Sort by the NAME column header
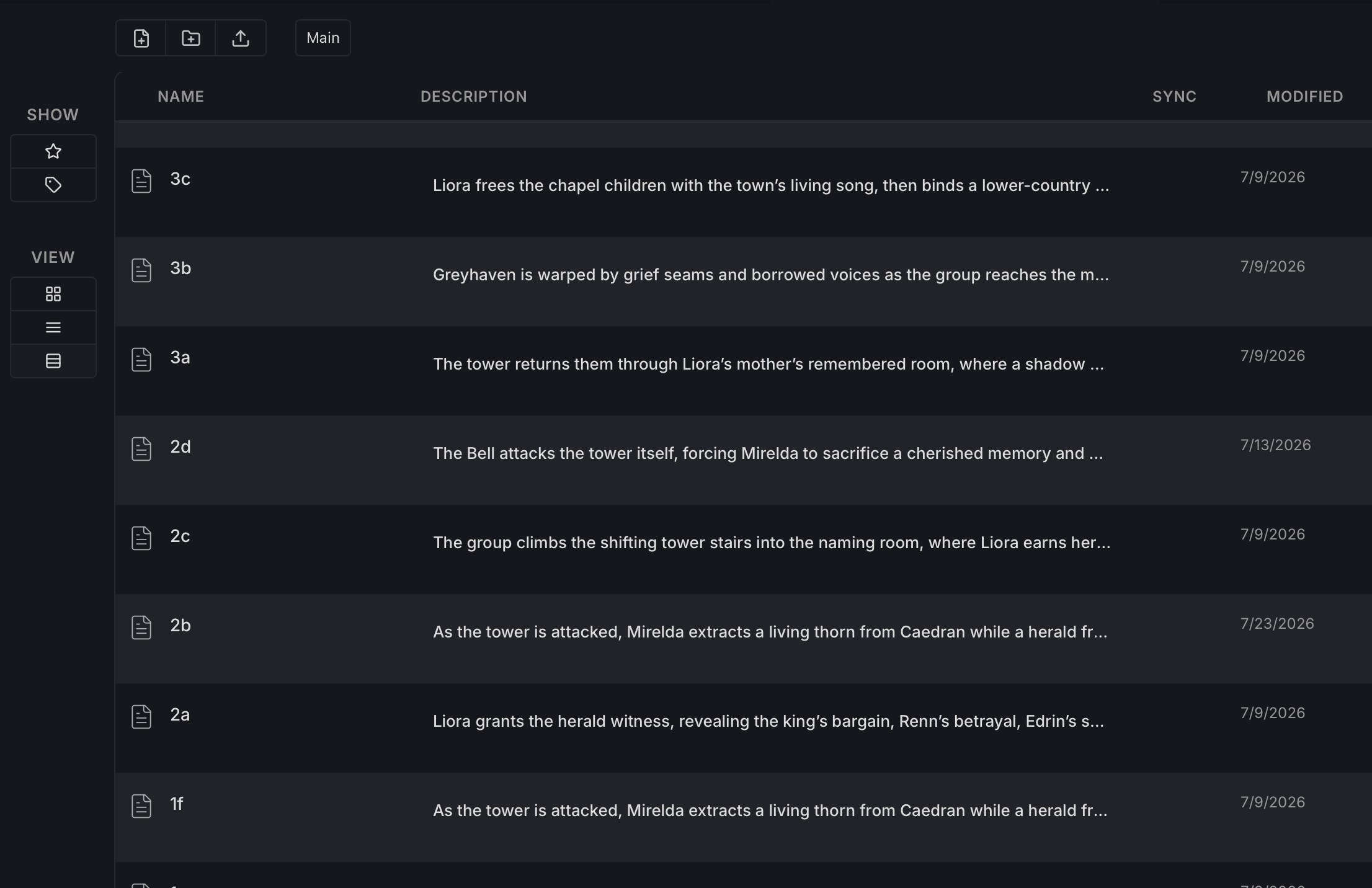The width and height of the screenshot is (1372, 888). pos(180,97)
